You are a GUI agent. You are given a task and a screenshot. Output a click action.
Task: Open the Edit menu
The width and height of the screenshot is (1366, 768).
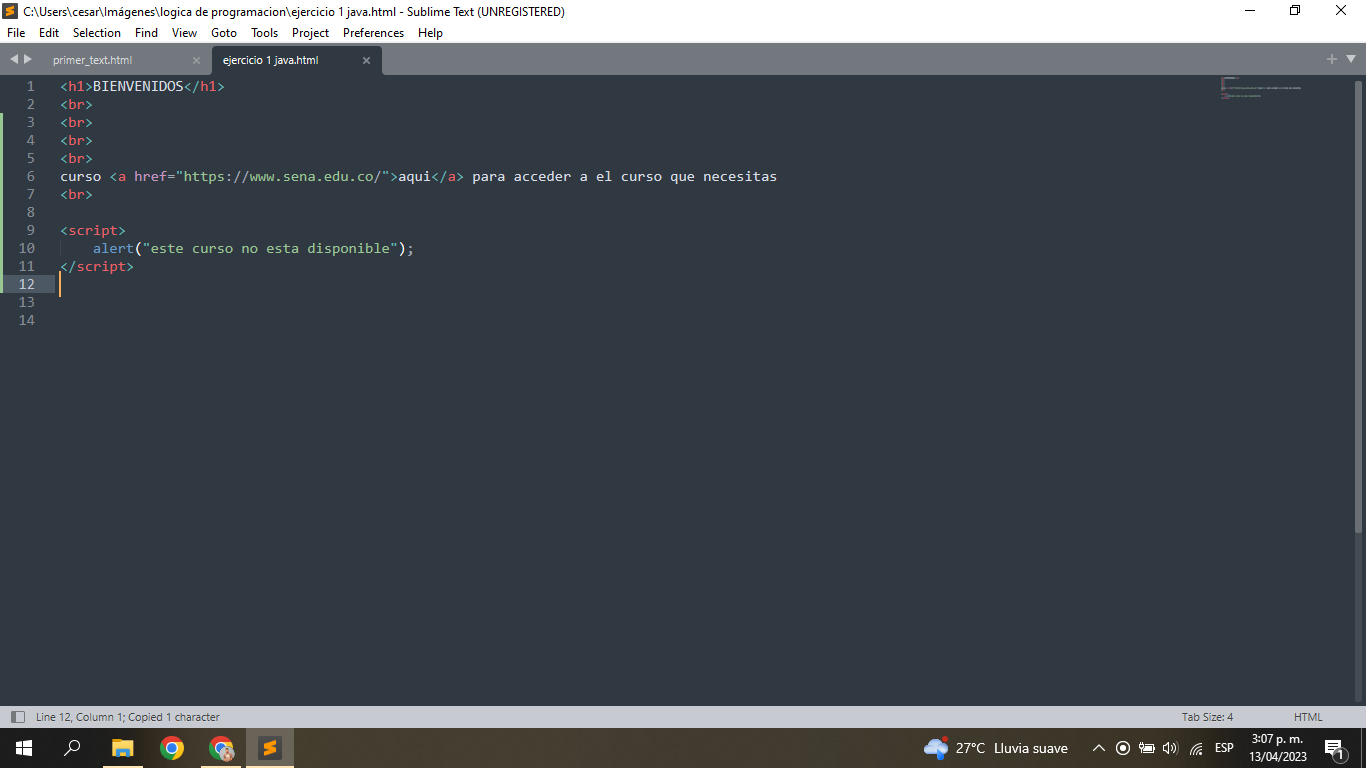[x=49, y=33]
